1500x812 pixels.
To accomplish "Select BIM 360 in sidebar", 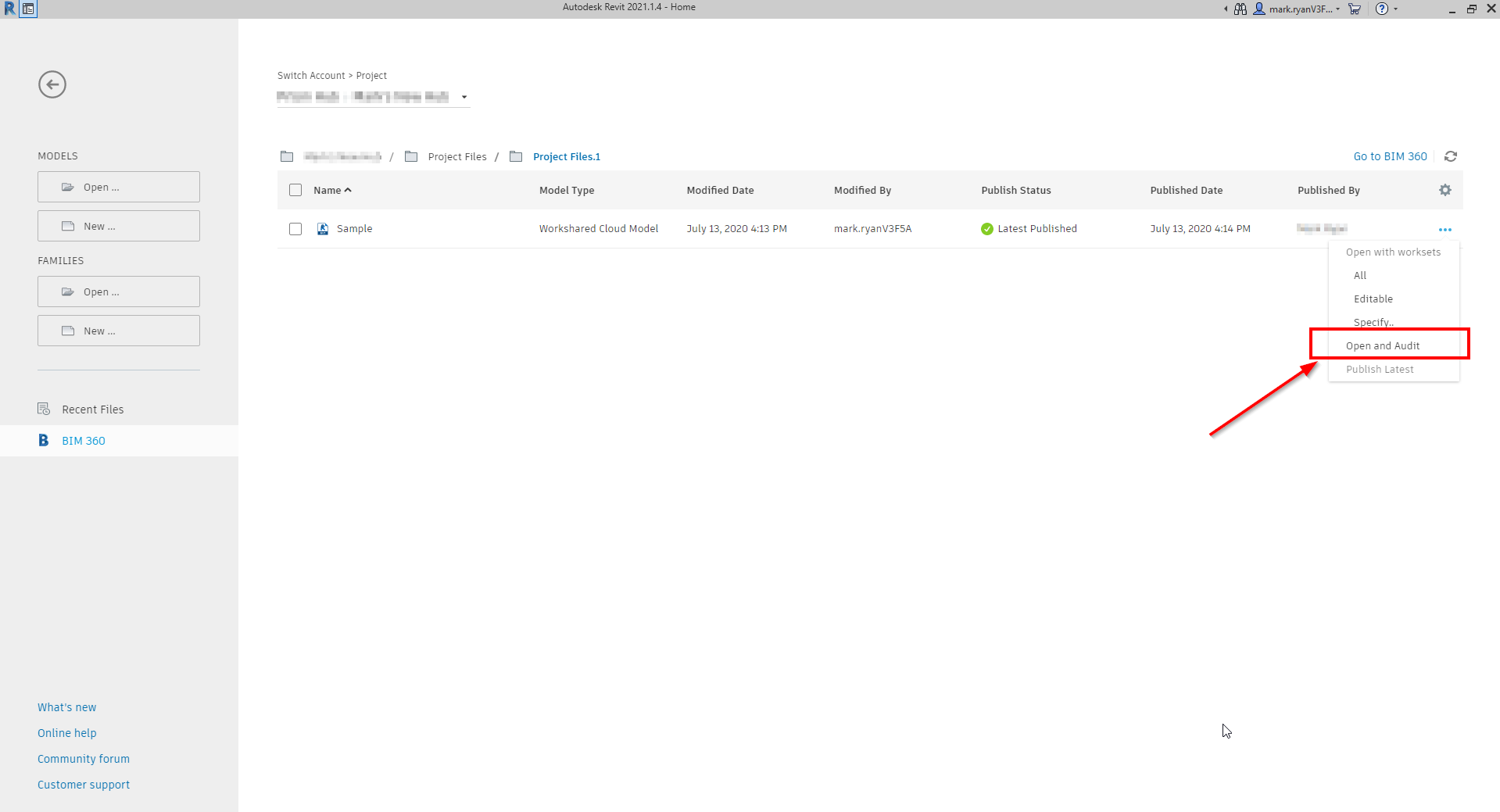I will pos(119,440).
